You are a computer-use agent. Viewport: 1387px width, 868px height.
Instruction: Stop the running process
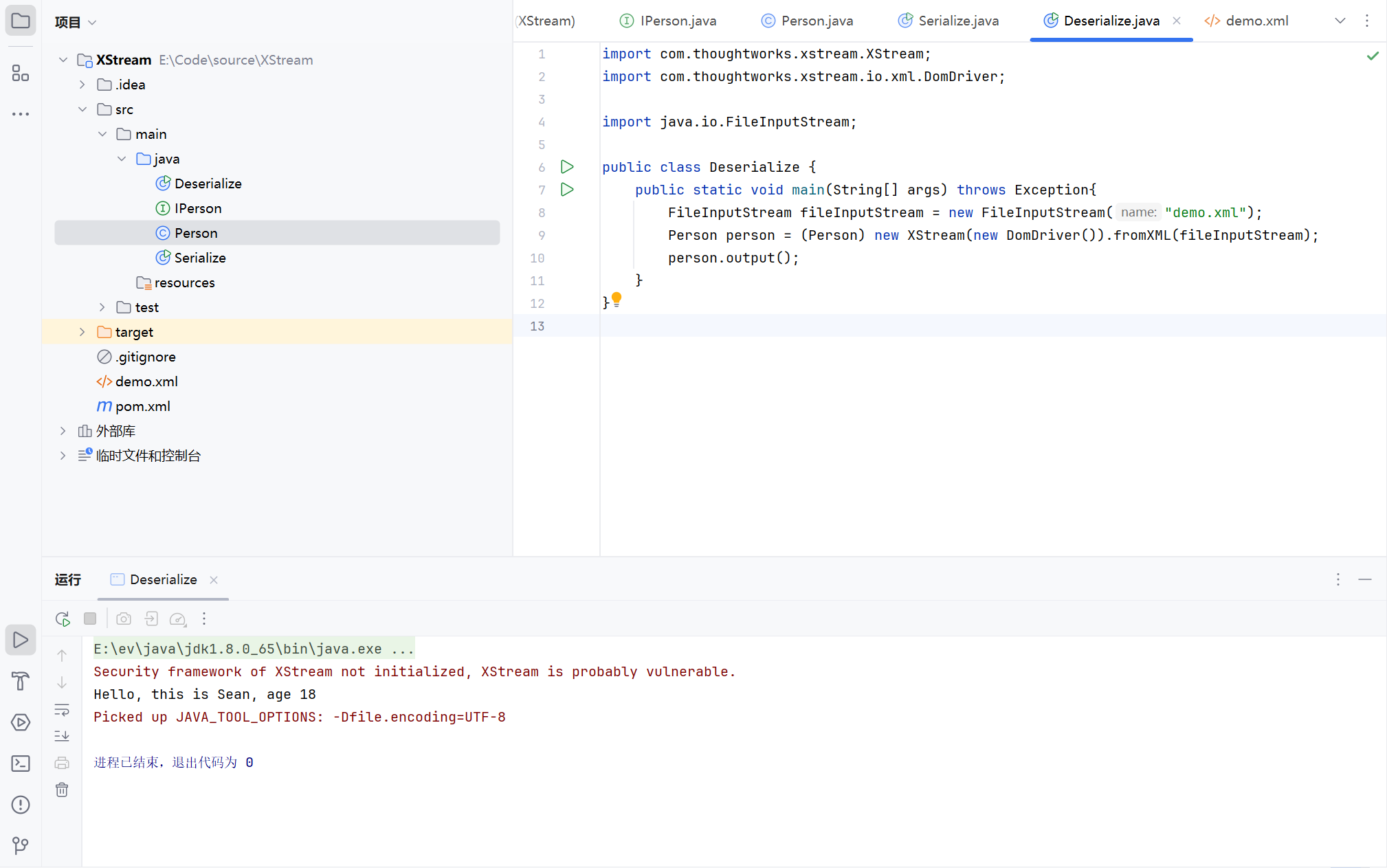click(90, 619)
